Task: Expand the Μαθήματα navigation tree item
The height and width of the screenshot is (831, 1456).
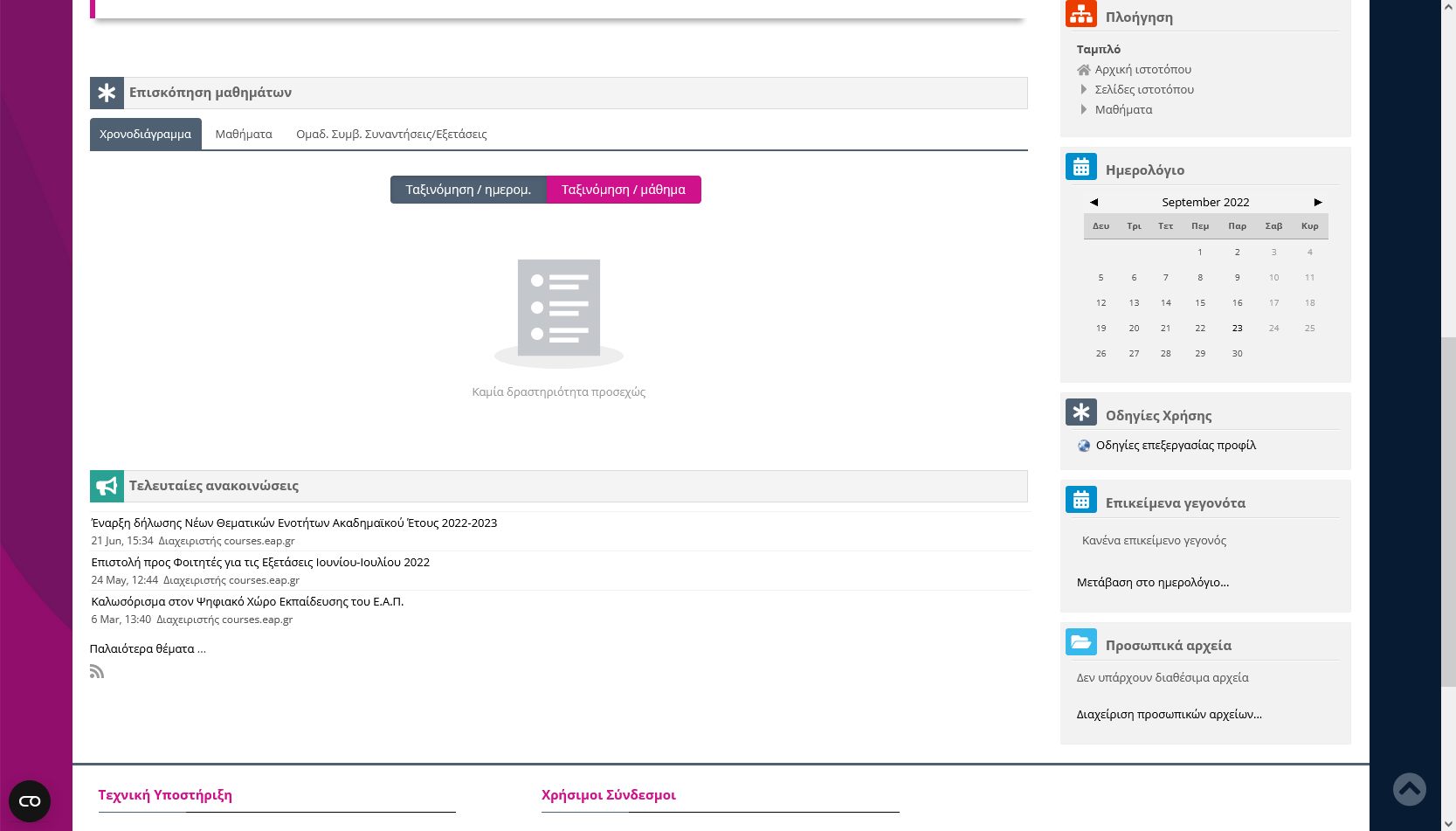Action: click(x=1084, y=109)
